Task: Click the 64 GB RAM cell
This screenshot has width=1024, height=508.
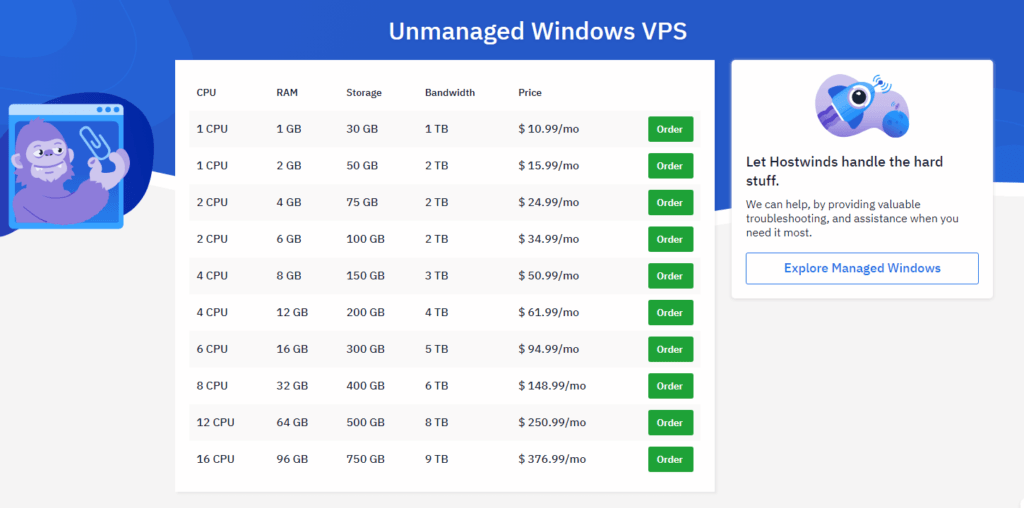Action: pyautogui.click(x=292, y=422)
